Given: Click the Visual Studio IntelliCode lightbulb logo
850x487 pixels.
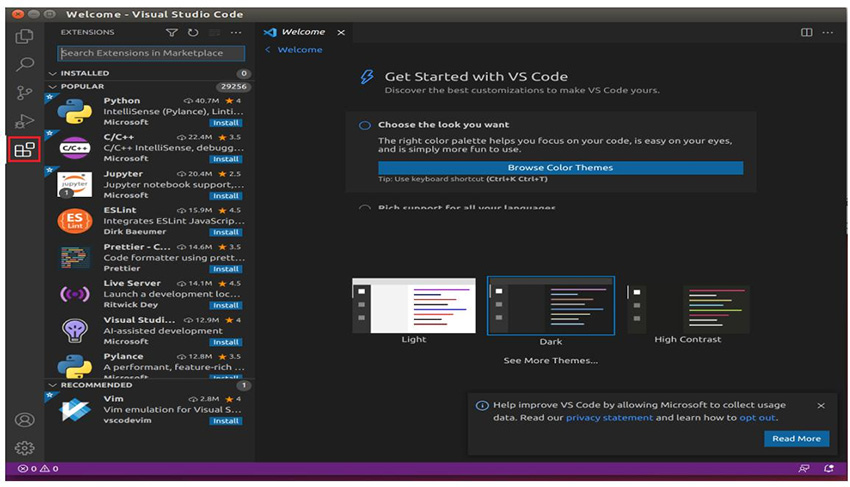Looking at the screenshot, I should click(x=74, y=330).
